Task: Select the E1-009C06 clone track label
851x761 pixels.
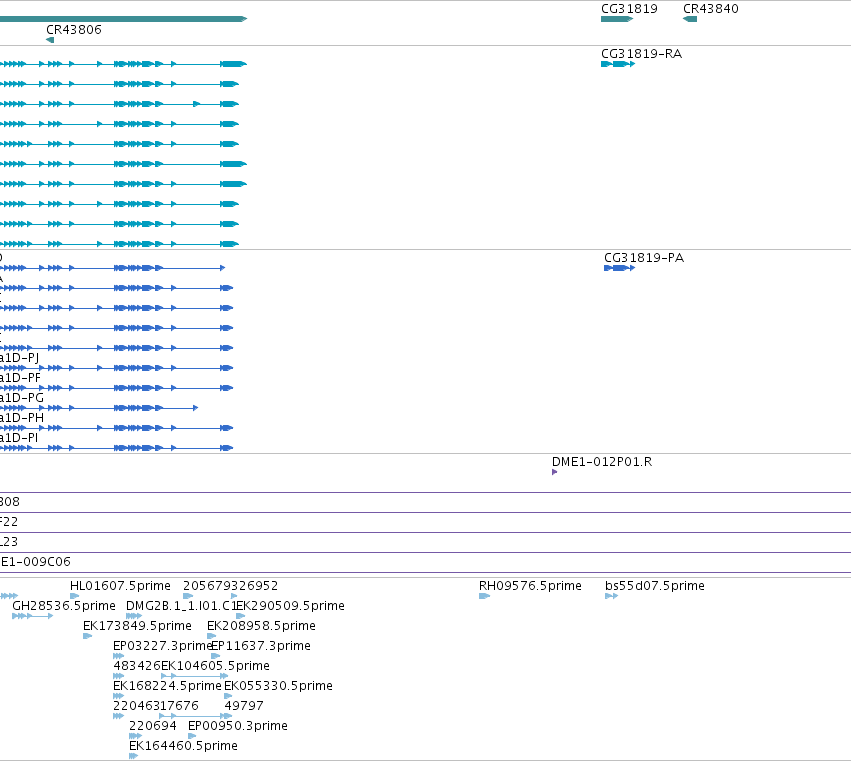Action: pos(35,562)
